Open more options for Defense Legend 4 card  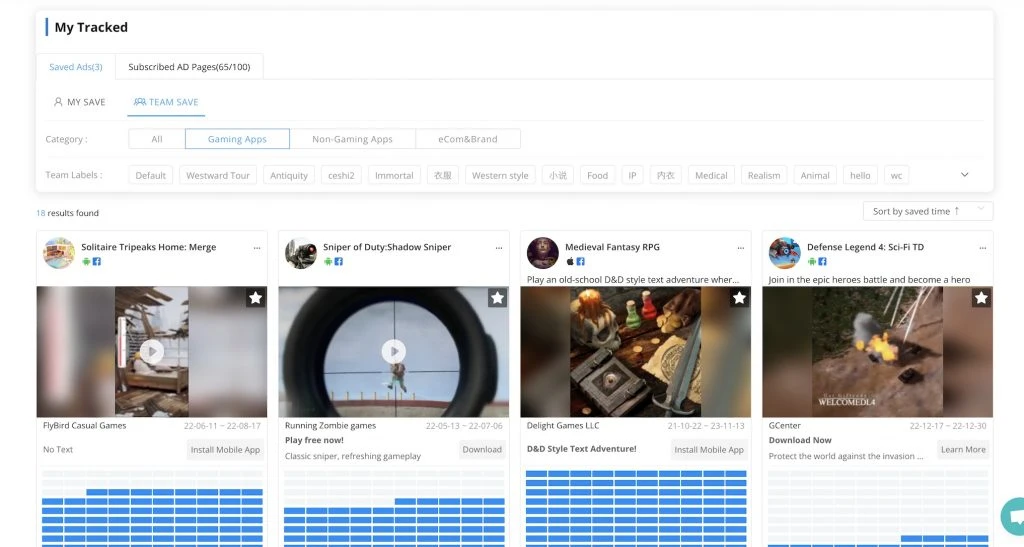click(x=983, y=247)
